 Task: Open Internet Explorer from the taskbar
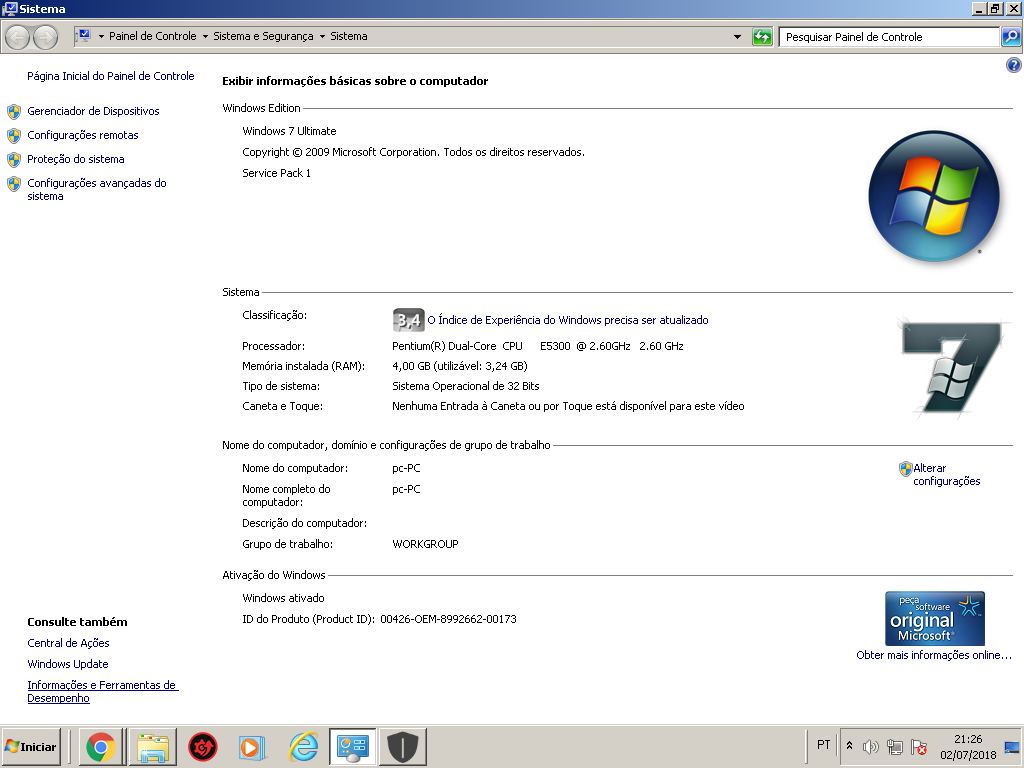pos(303,746)
